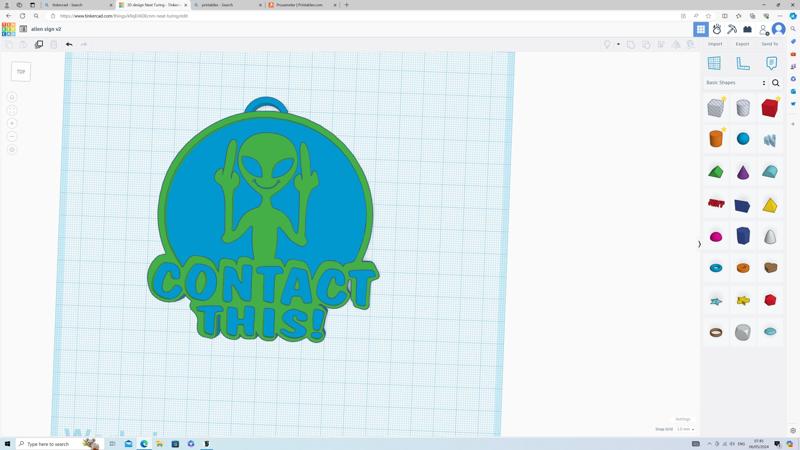Pick the blue Torus shape
Screen dimensions: 800x450
click(716, 268)
